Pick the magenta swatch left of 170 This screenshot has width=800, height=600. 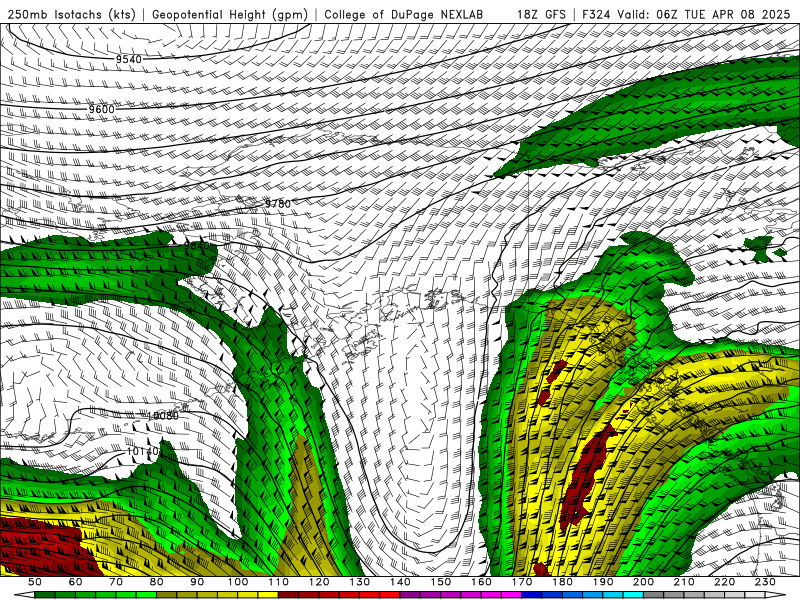point(511,595)
